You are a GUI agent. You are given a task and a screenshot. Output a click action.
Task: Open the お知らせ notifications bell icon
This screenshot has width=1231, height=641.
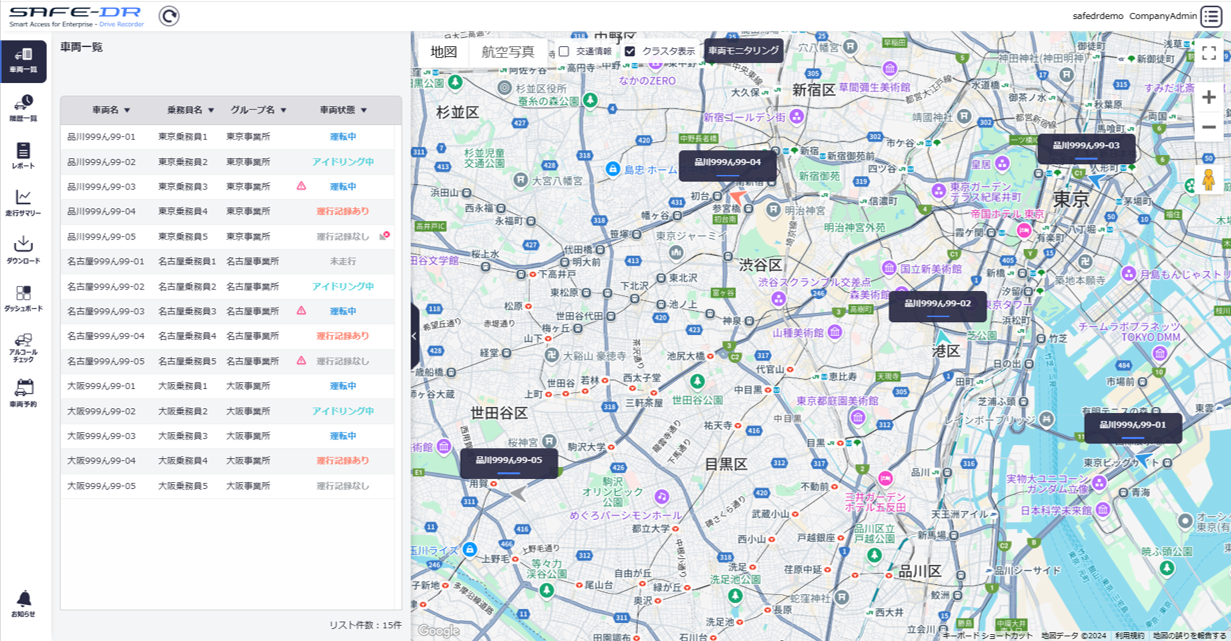(x=24, y=604)
